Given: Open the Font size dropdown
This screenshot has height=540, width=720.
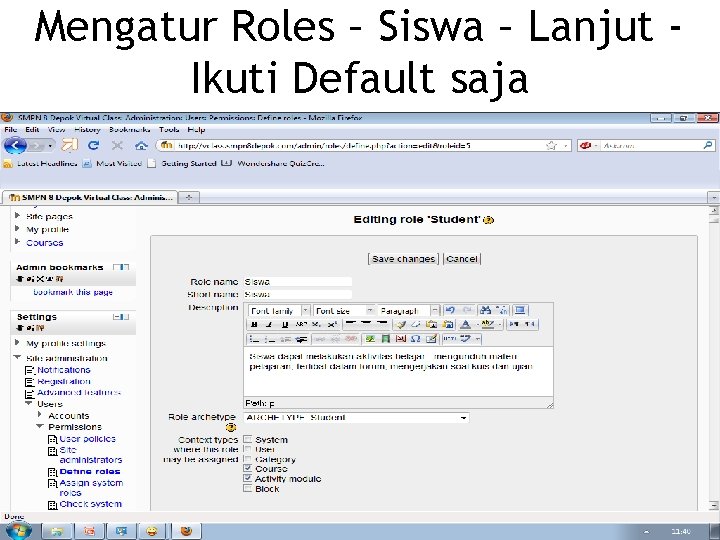Looking at the screenshot, I should [343, 311].
